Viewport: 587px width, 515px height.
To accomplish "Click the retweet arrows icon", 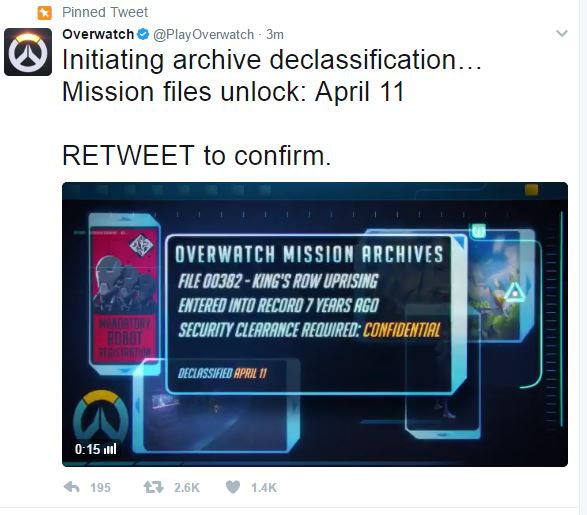I will (153, 487).
